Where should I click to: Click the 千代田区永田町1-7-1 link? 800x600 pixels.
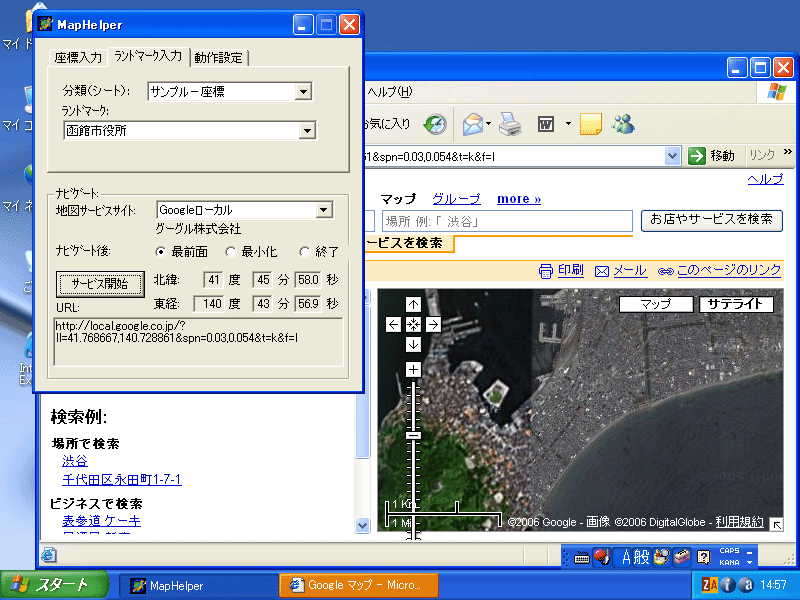pos(122,480)
